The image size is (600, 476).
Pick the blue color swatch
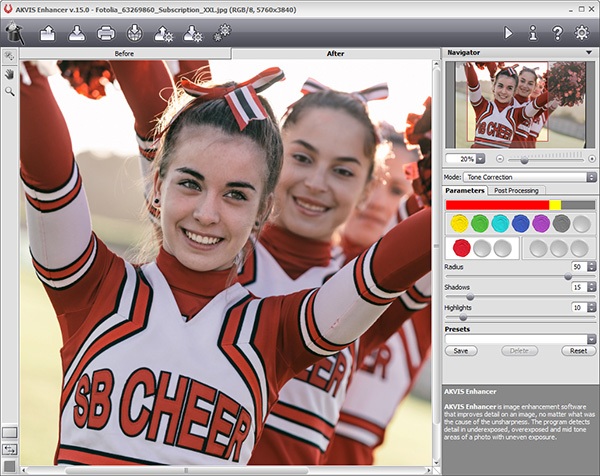tap(520, 223)
